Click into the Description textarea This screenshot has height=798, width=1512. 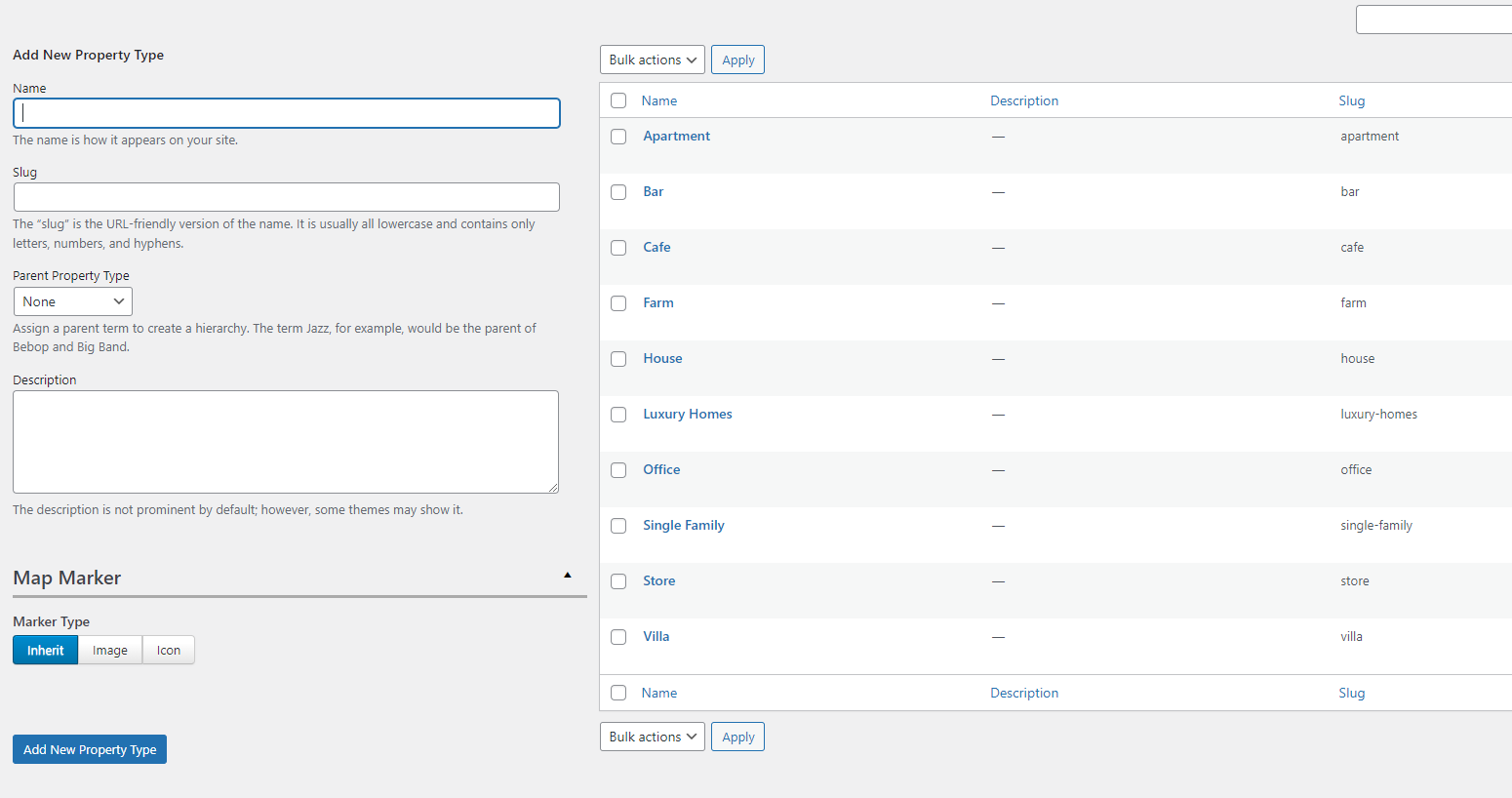286,442
